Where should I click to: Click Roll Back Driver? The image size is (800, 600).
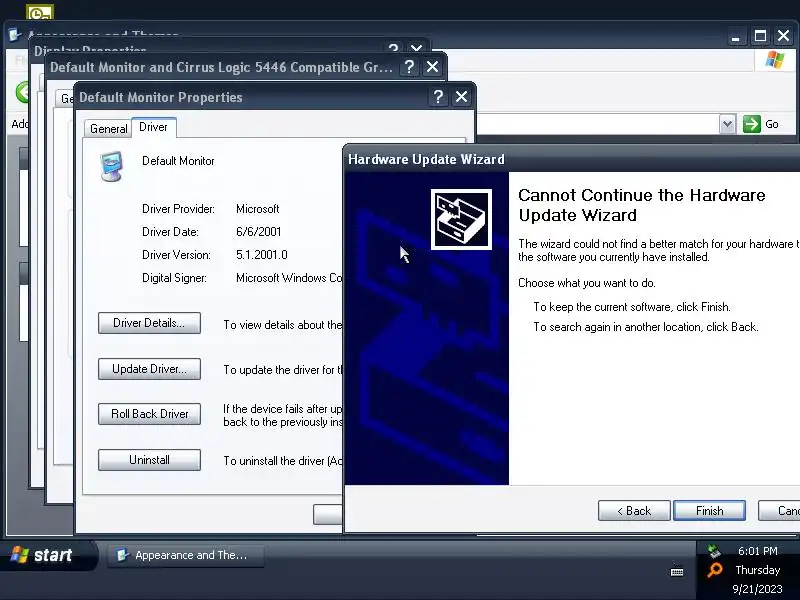(x=149, y=414)
